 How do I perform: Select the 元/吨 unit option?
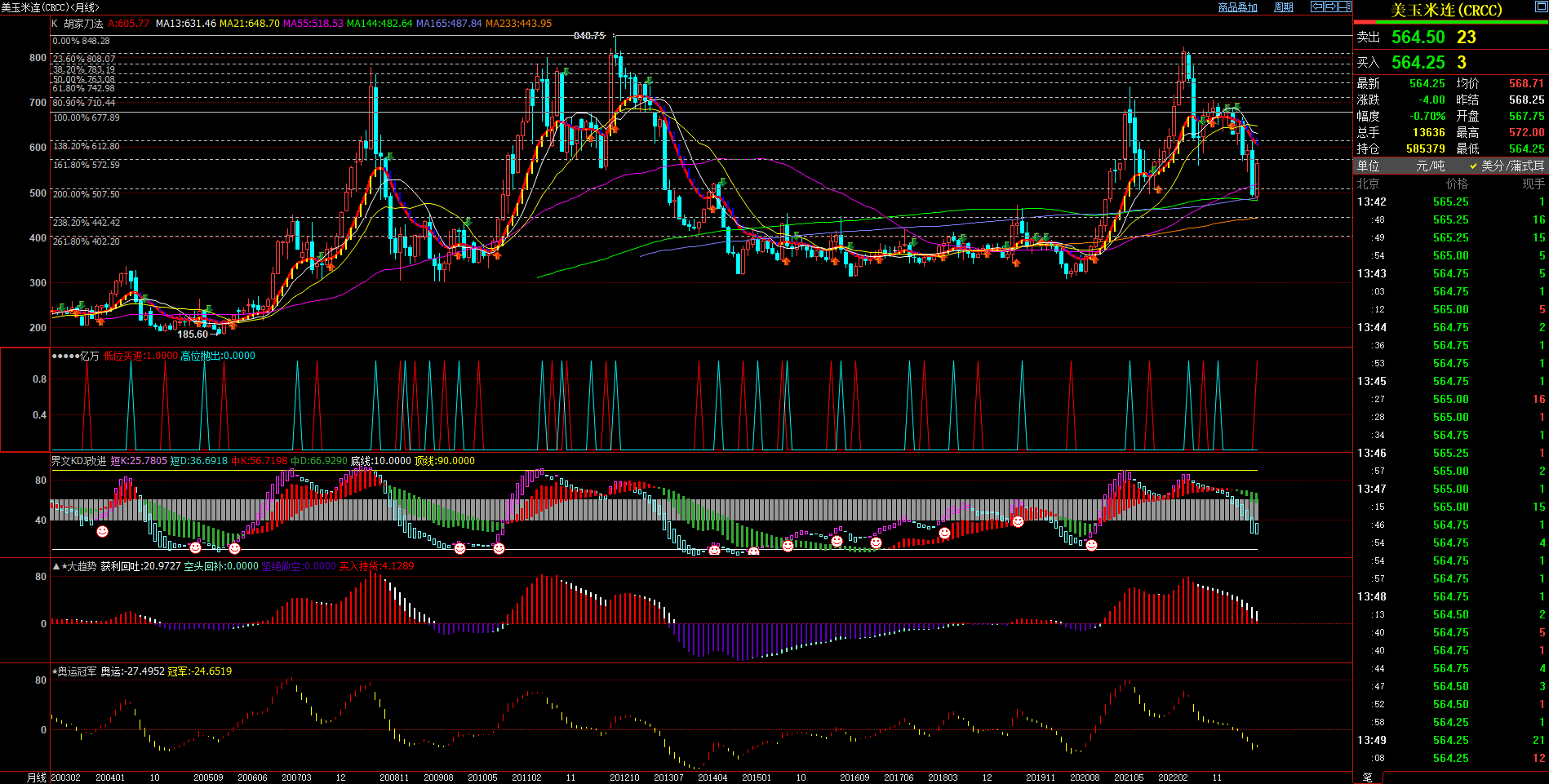[1430, 166]
